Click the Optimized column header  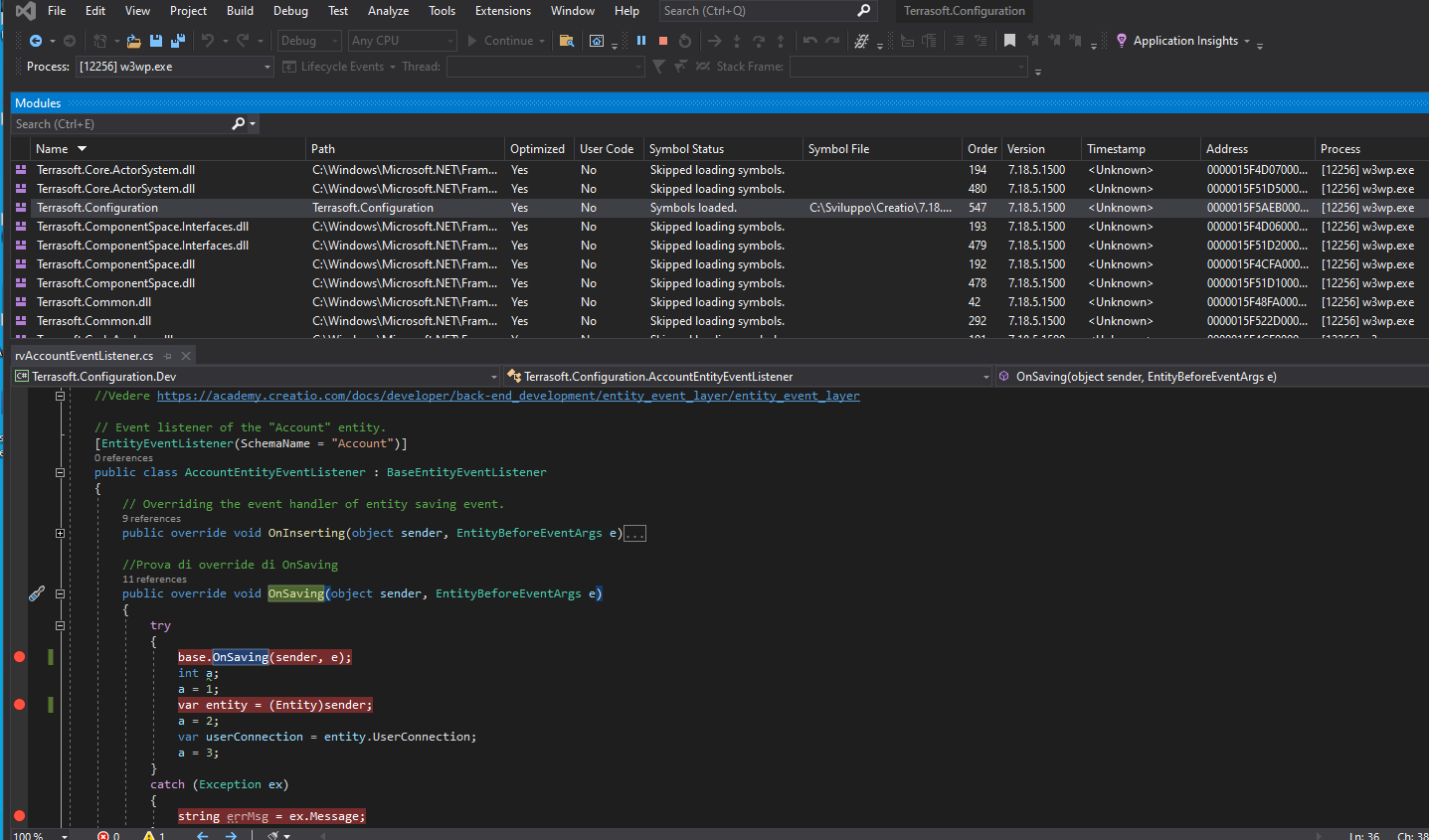pyautogui.click(x=537, y=149)
